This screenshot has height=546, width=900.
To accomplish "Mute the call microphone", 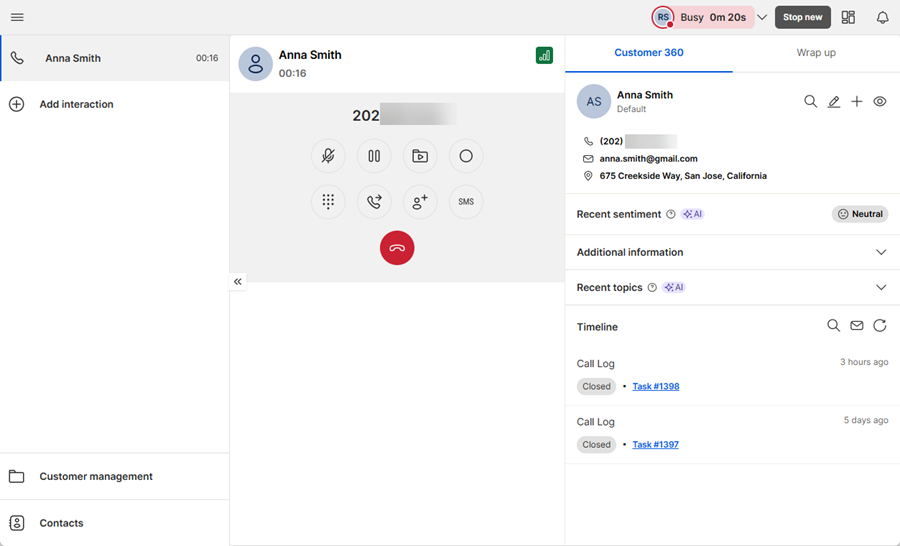I will pyautogui.click(x=327, y=156).
